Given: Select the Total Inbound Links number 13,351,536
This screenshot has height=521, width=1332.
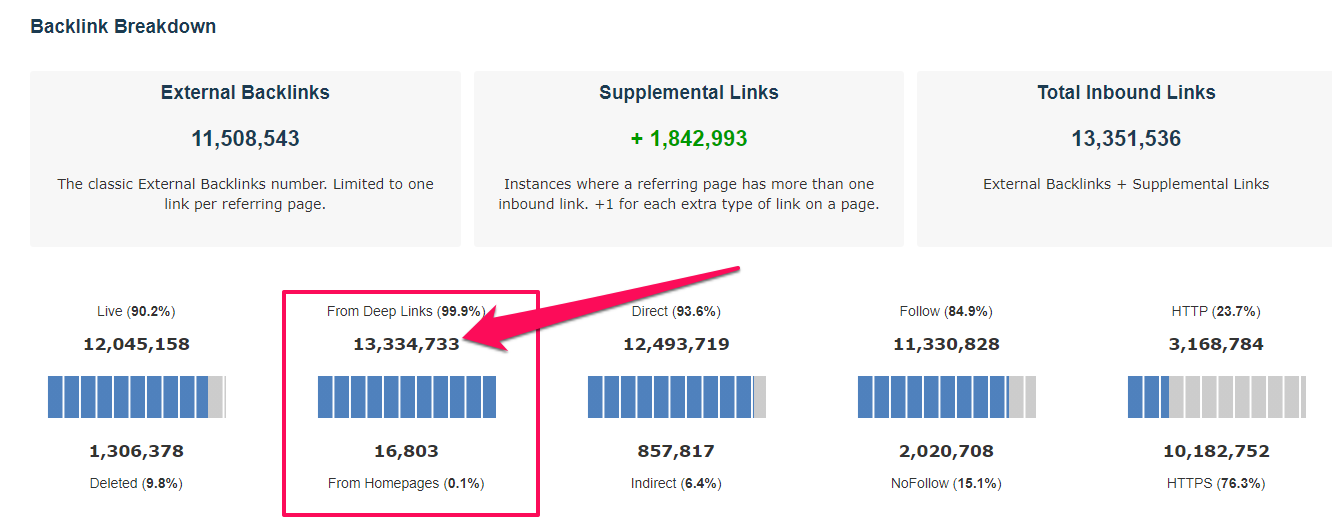Looking at the screenshot, I should [1126, 139].
